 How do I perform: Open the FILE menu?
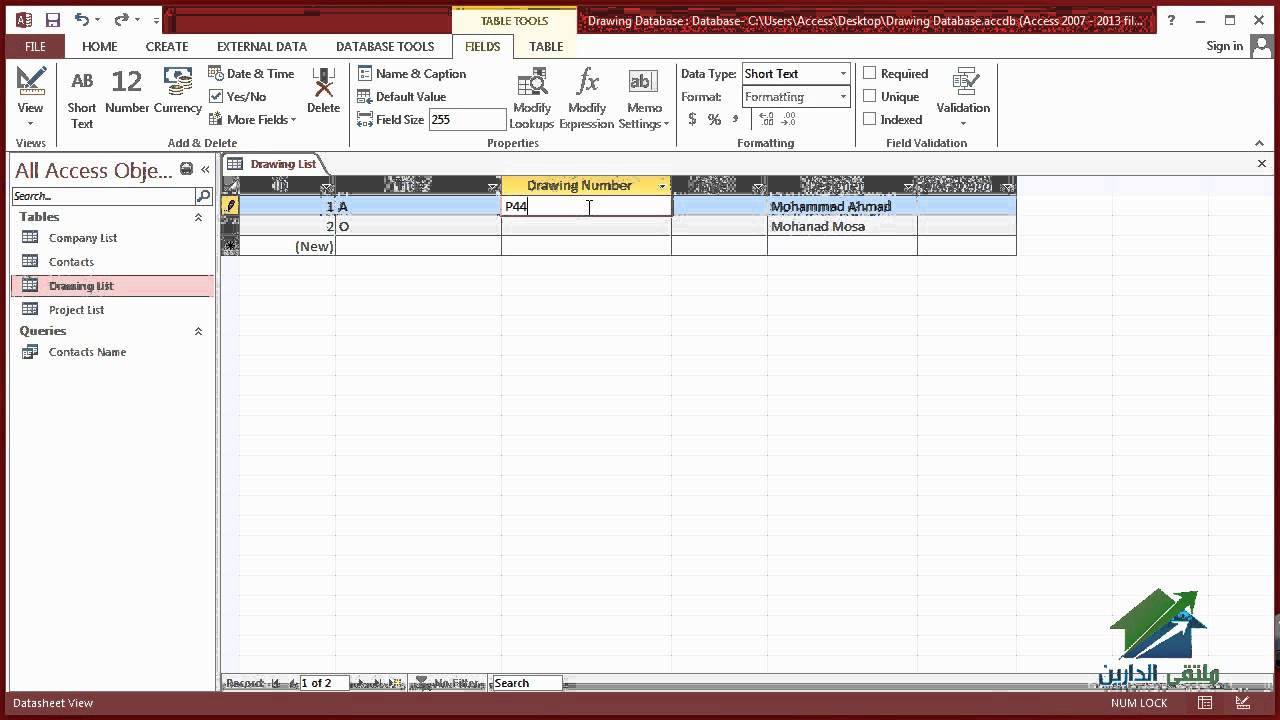click(34, 46)
